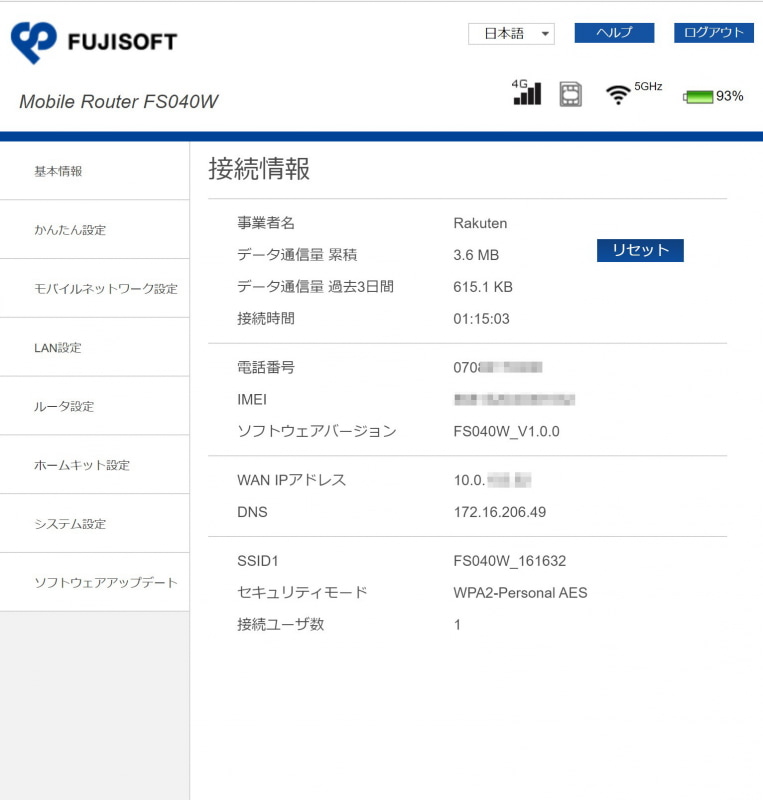This screenshot has height=800, width=763.
Task: Click the IMEI label
Action: [x=252, y=399]
